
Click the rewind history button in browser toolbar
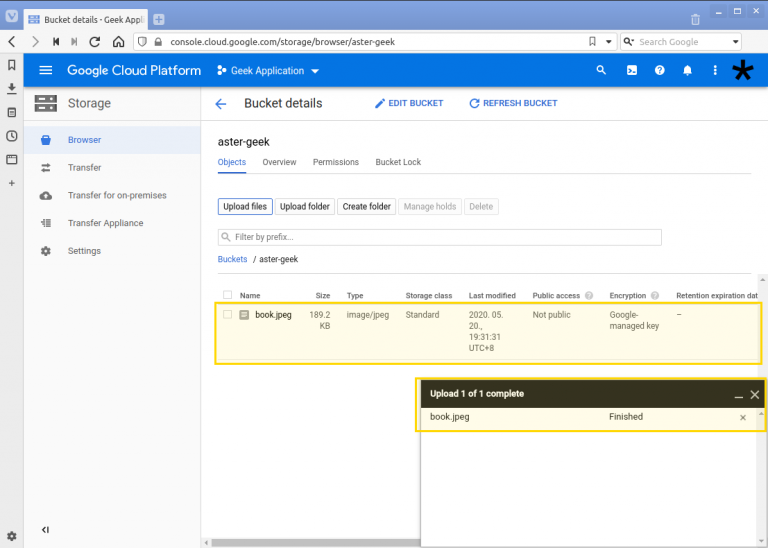point(56,42)
